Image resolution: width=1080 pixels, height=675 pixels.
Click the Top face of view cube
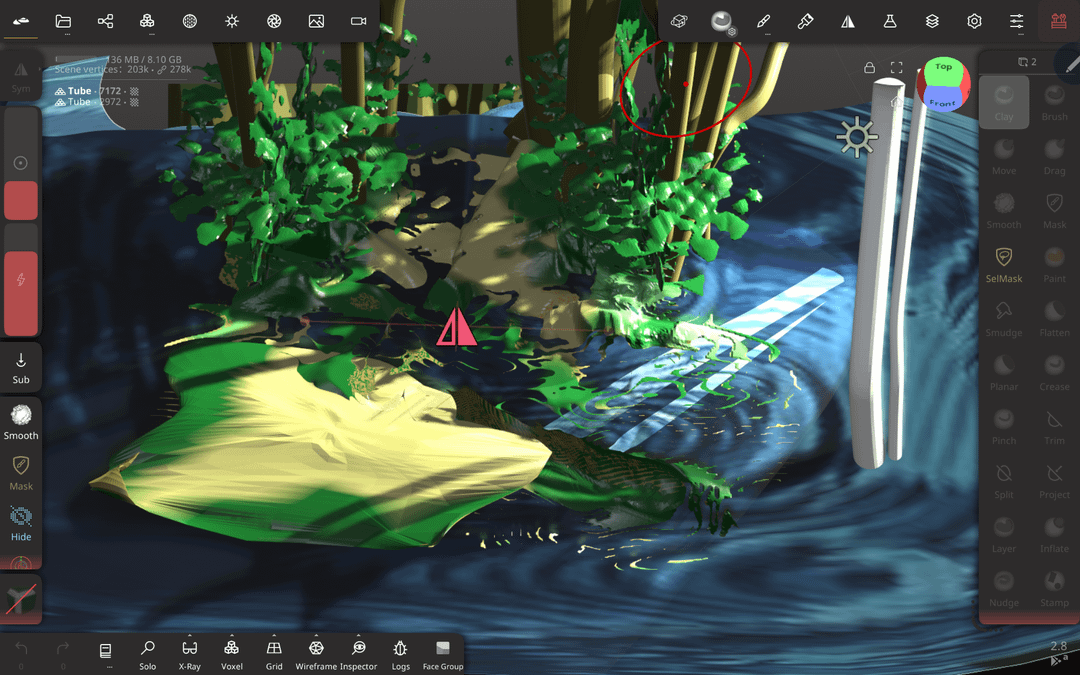[943, 69]
